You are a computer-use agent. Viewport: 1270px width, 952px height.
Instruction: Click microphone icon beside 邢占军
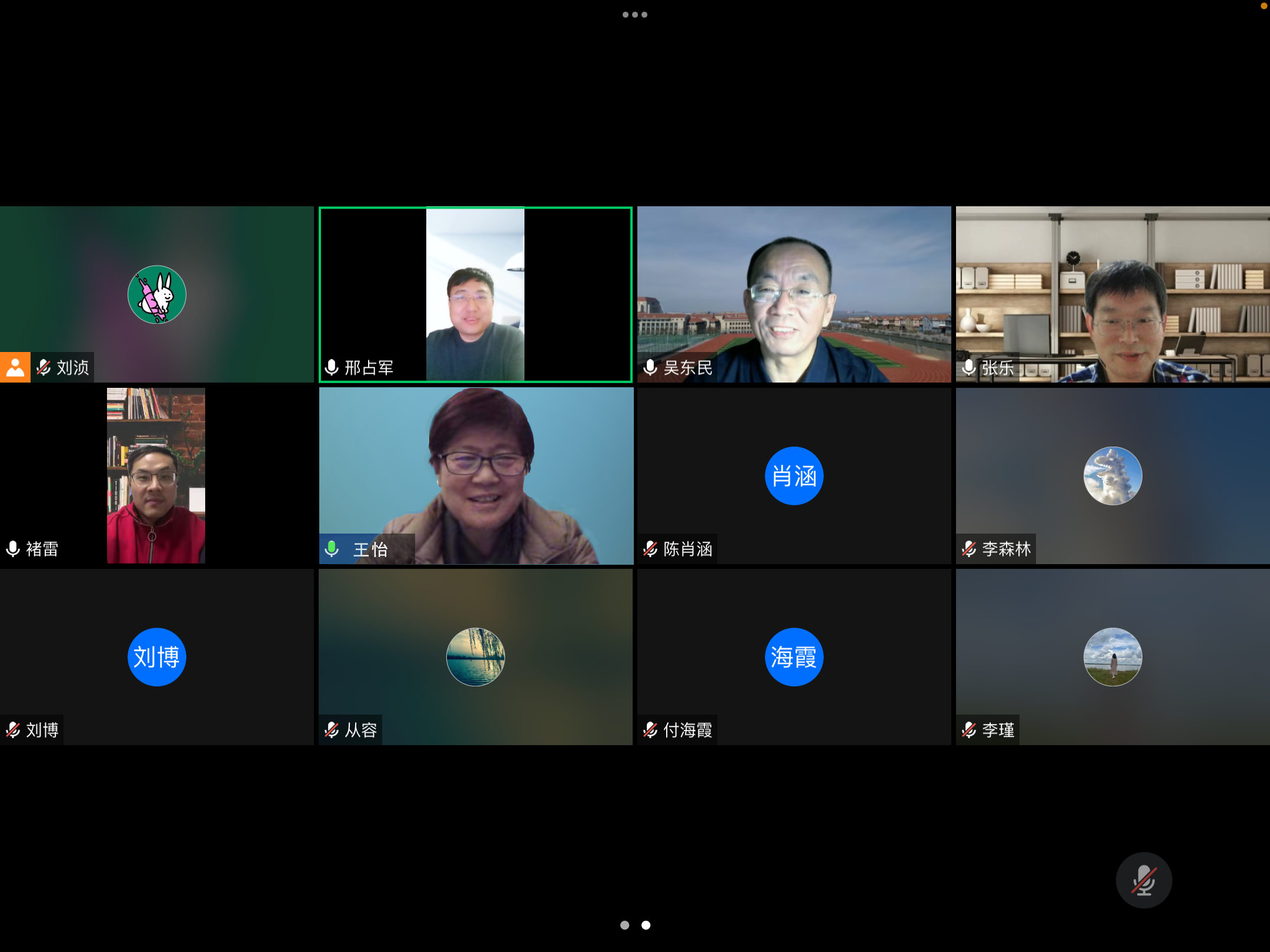(332, 367)
